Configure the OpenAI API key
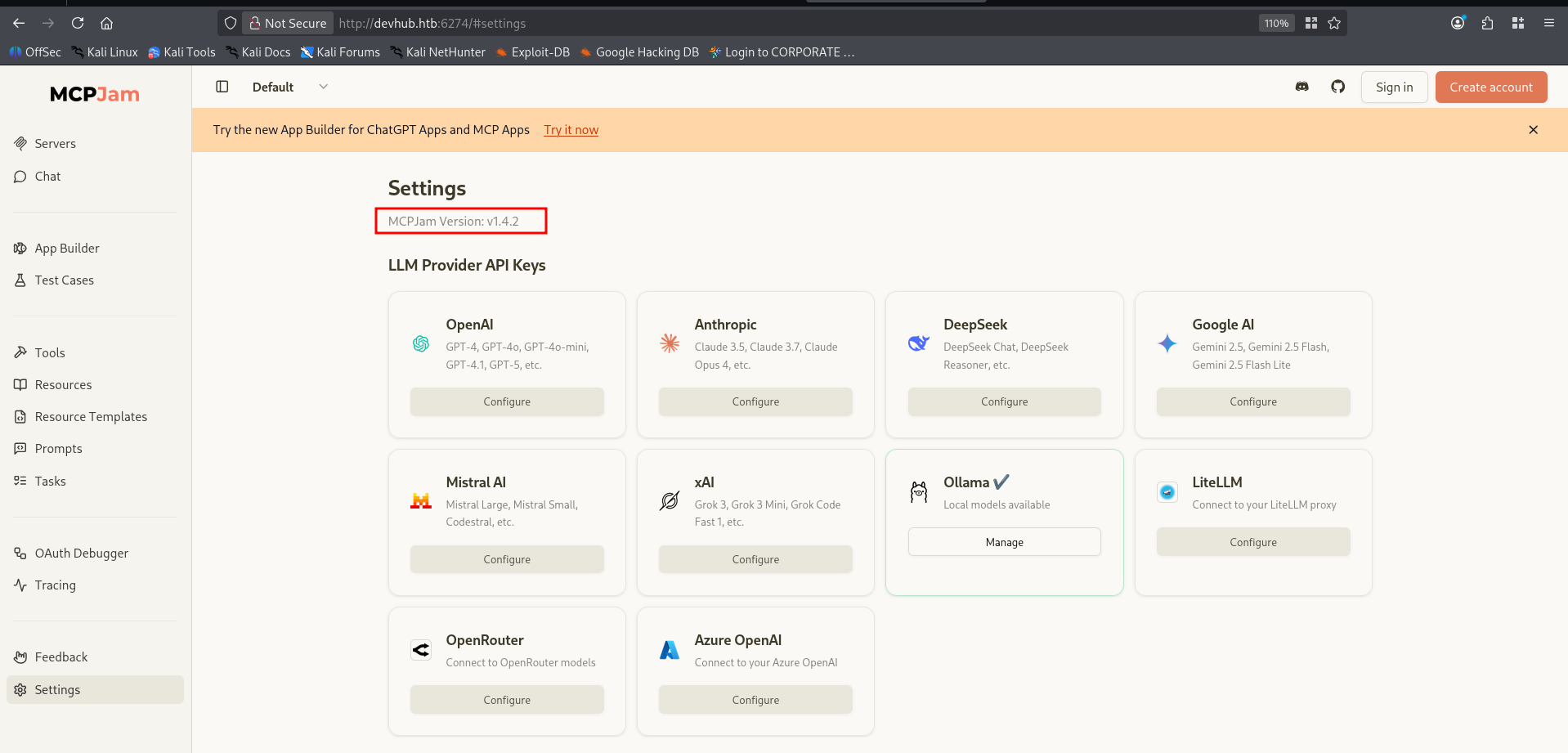The height and width of the screenshot is (753, 1568). (x=507, y=401)
